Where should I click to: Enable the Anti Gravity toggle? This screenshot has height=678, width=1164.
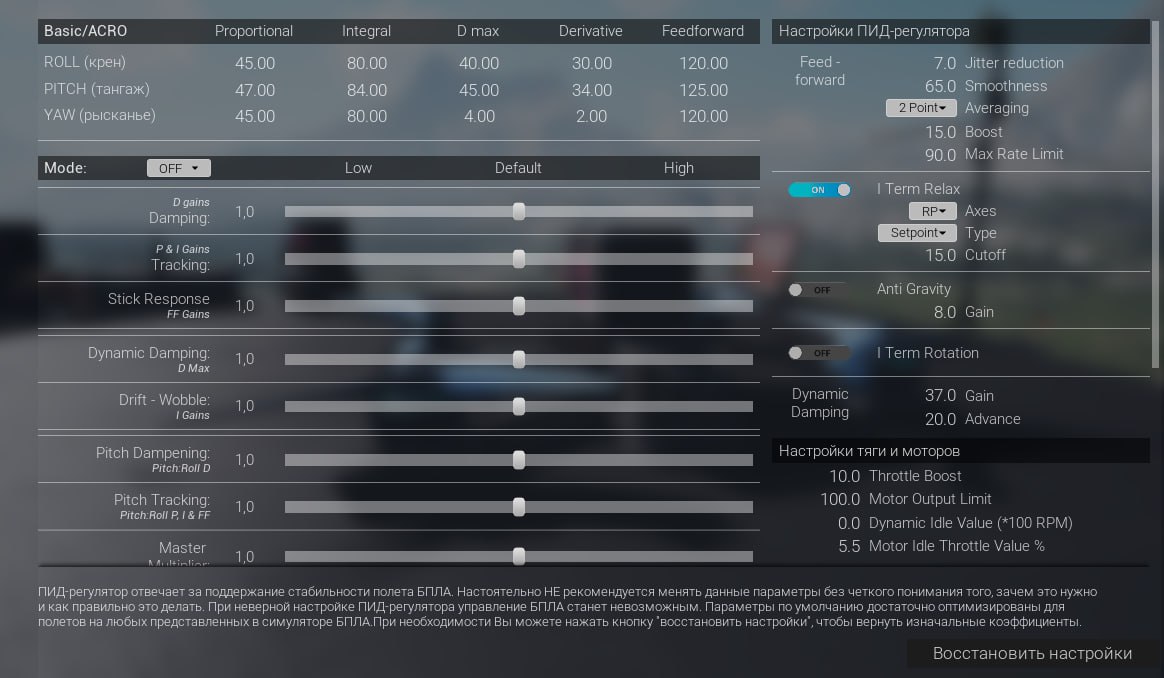point(819,290)
